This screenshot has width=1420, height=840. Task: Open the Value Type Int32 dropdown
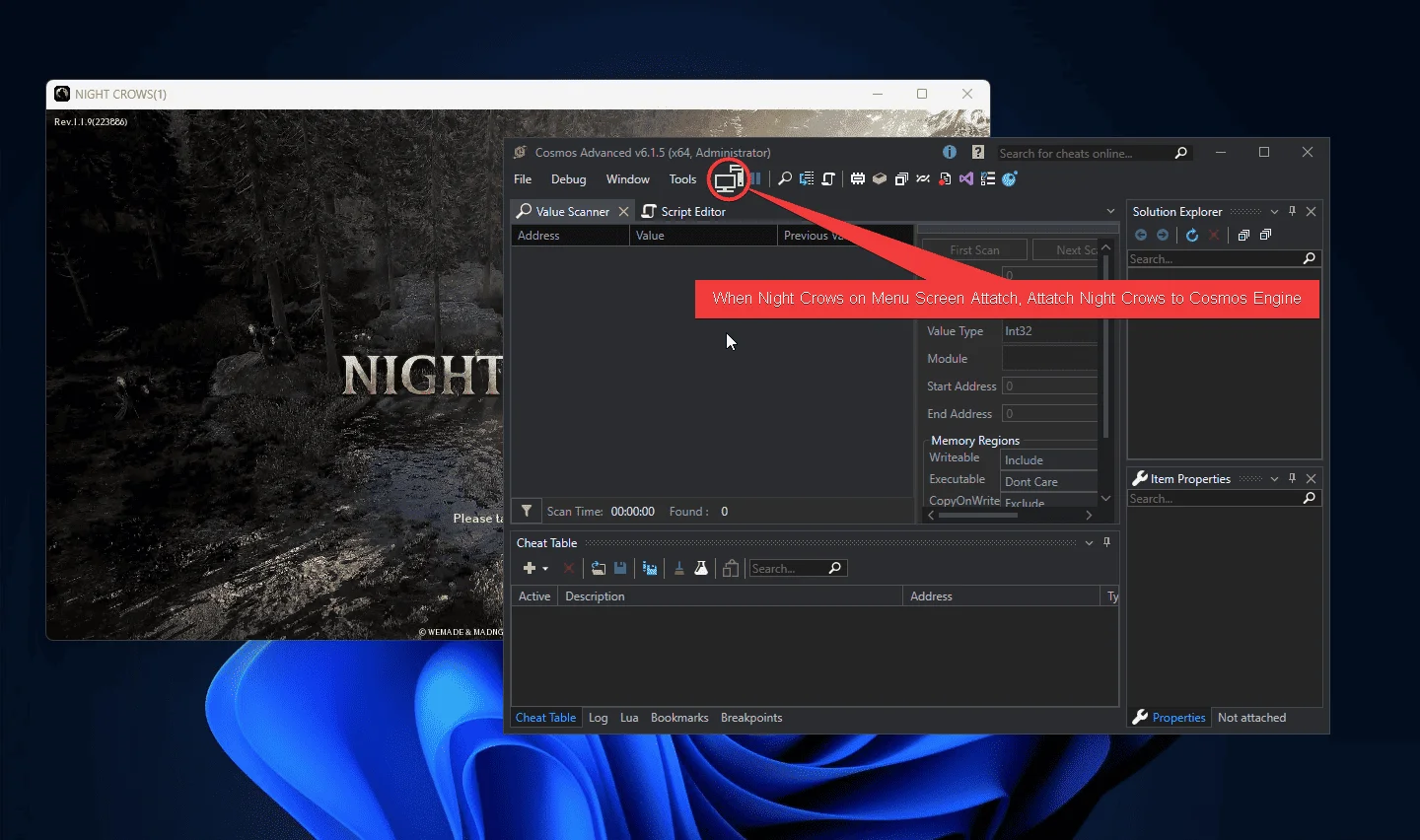[x=1050, y=331]
